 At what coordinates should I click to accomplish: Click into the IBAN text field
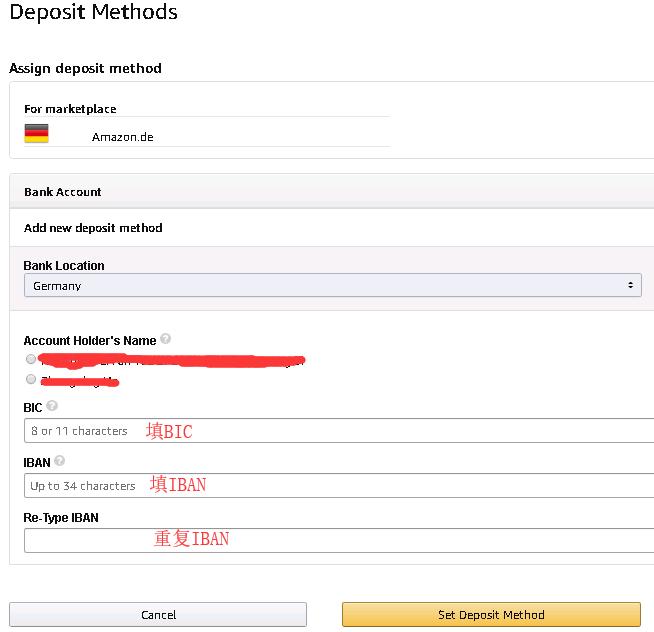[x=340, y=485]
